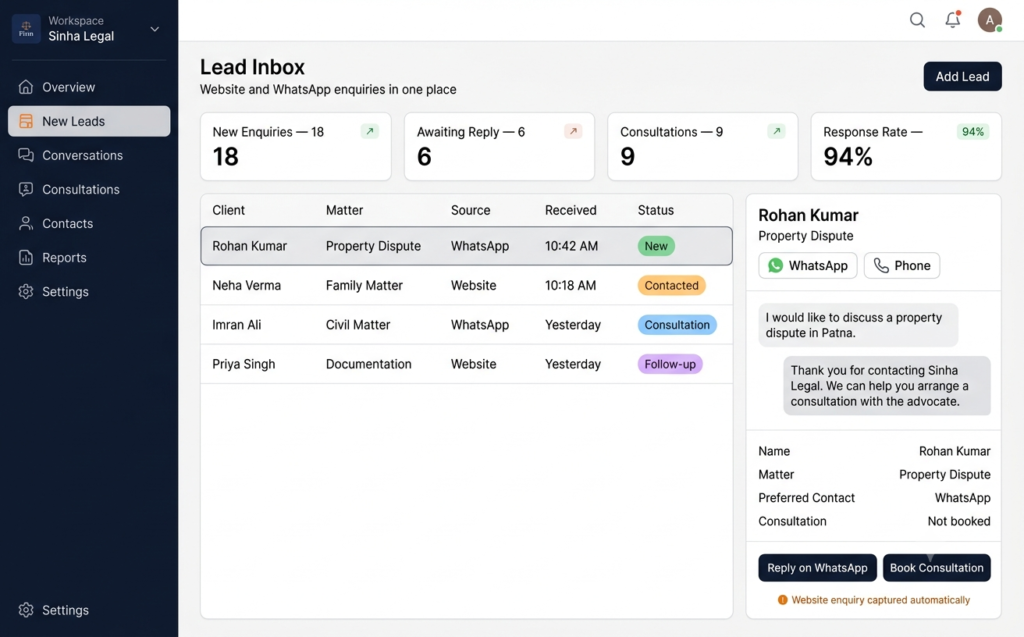Click the Consultations card trend arrow icon
The width and height of the screenshot is (1024, 637).
coord(776,131)
